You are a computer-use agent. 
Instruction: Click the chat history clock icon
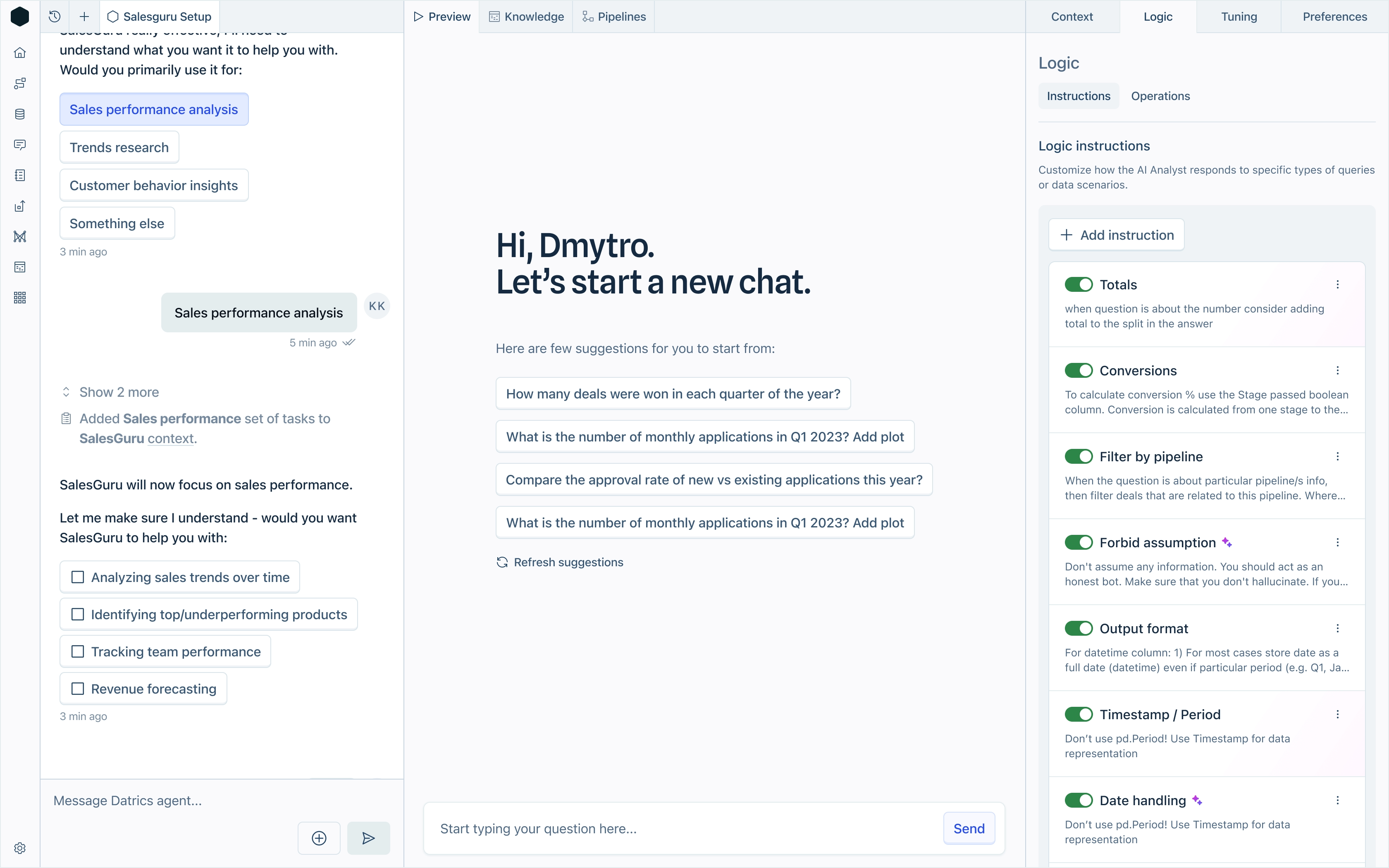tap(55, 17)
